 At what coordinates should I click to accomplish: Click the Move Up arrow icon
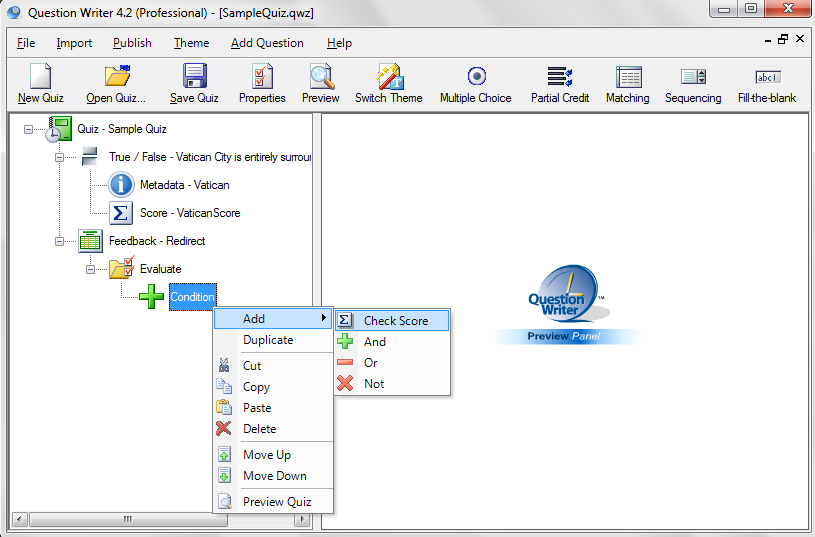(225, 455)
